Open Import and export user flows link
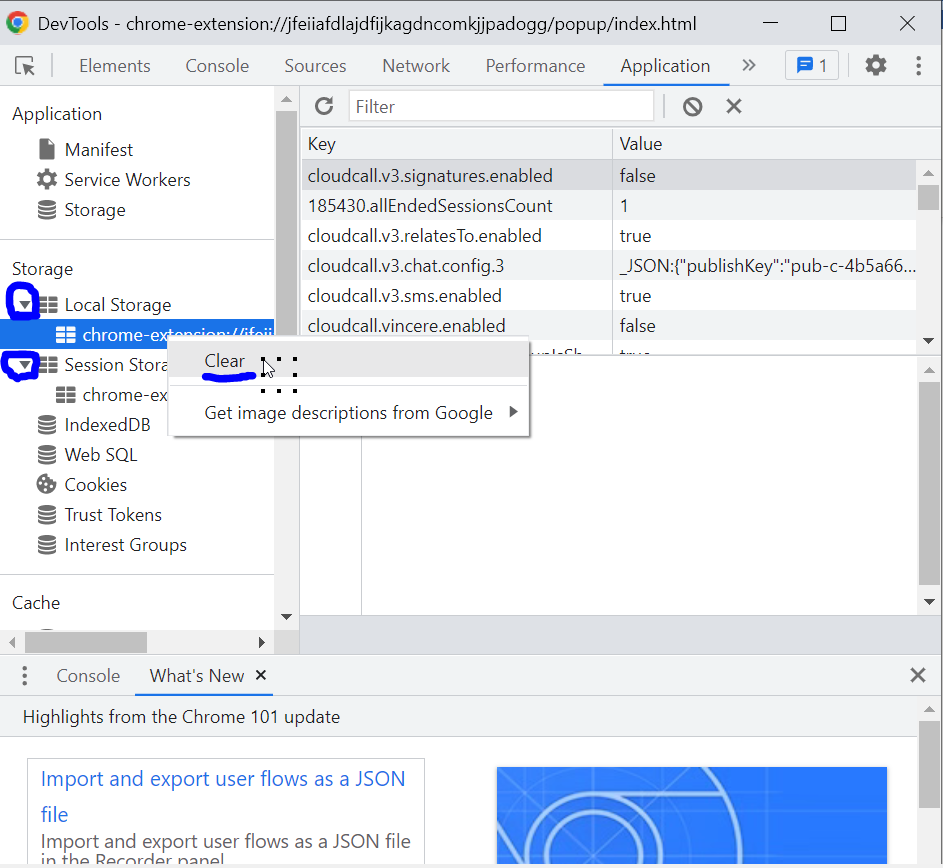Screen dimensions: 943x868 tap(223, 796)
